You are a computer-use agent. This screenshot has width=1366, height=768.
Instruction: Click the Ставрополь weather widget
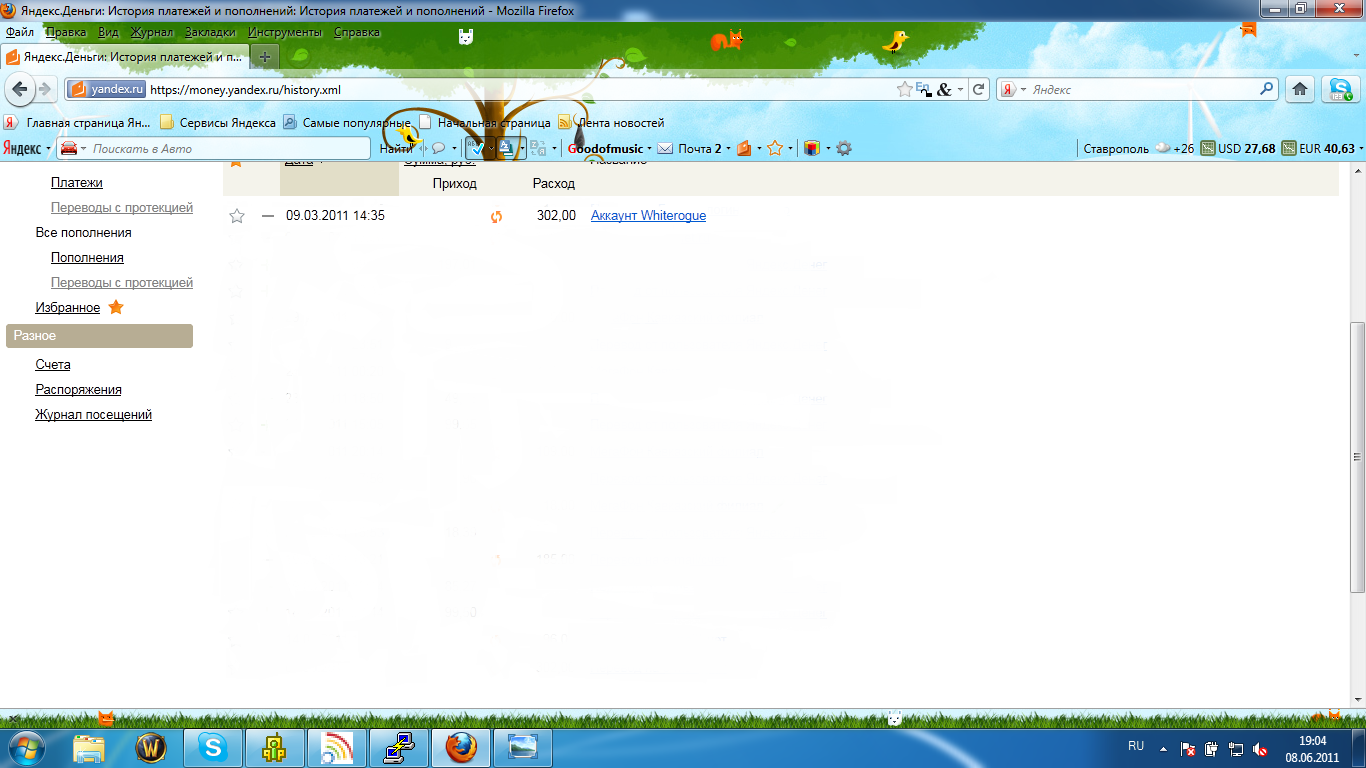(x=1139, y=149)
